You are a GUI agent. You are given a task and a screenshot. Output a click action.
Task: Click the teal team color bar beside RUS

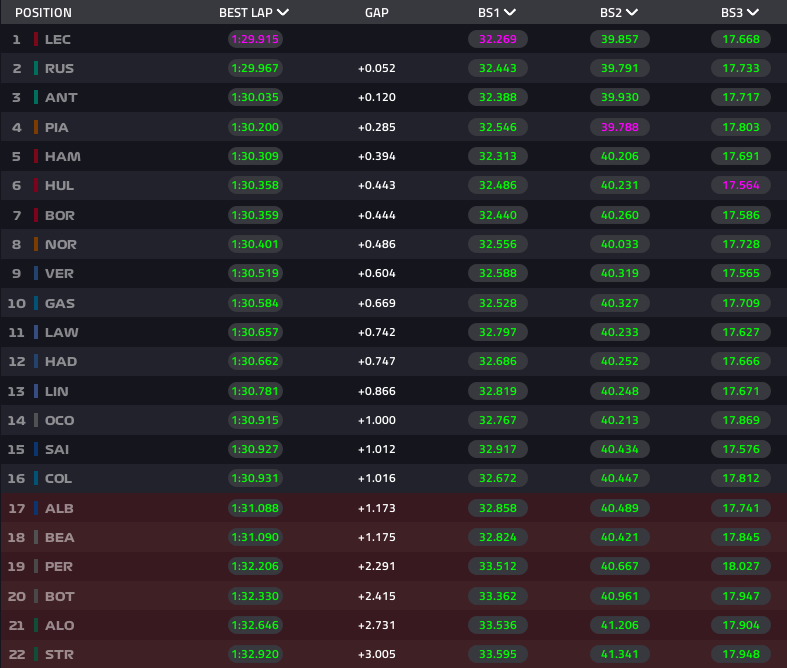pos(37,68)
